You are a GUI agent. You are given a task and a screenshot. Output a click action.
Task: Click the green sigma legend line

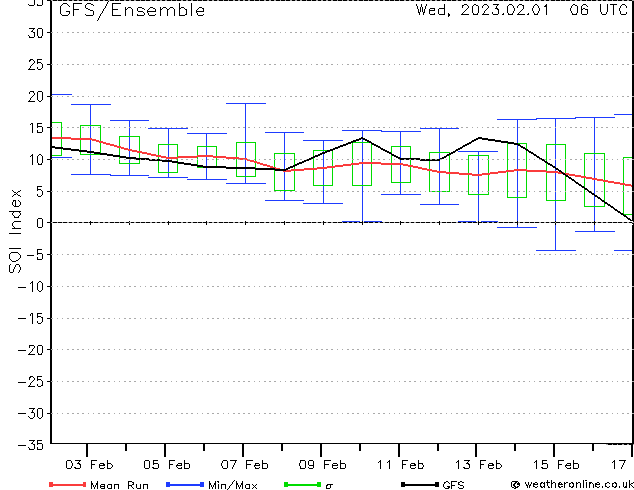(x=303, y=484)
